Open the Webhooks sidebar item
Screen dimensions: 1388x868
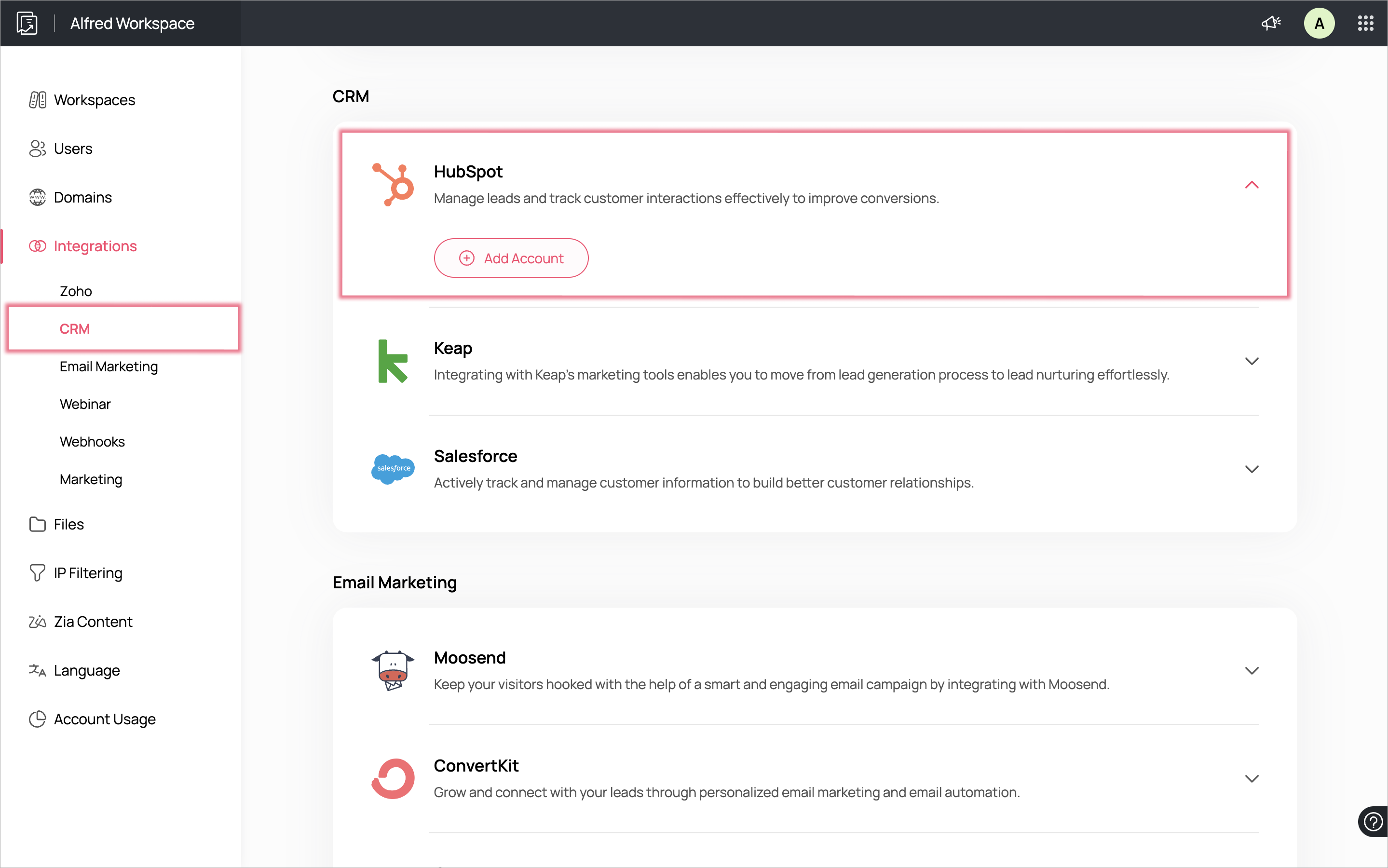[92, 441]
